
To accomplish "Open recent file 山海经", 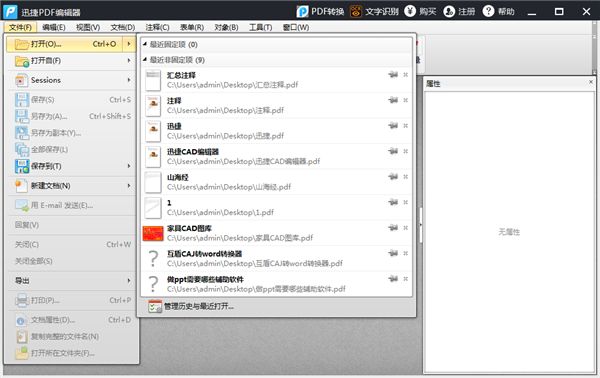I will pos(277,182).
